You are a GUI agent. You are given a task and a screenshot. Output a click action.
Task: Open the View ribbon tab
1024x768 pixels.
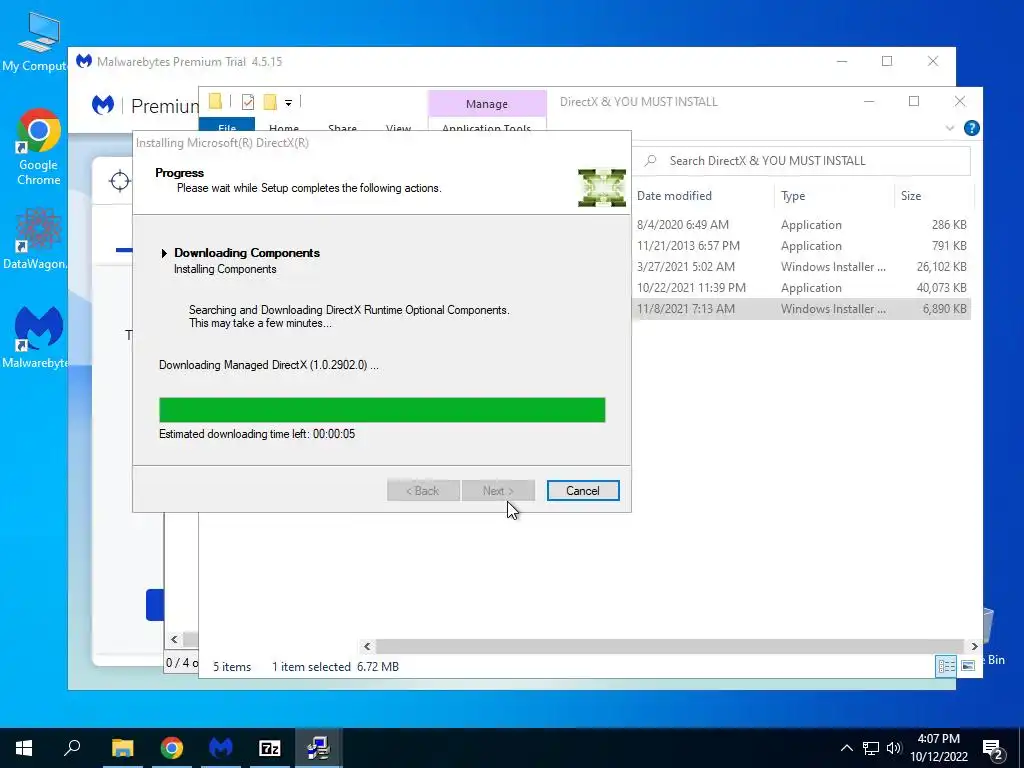[398, 127]
